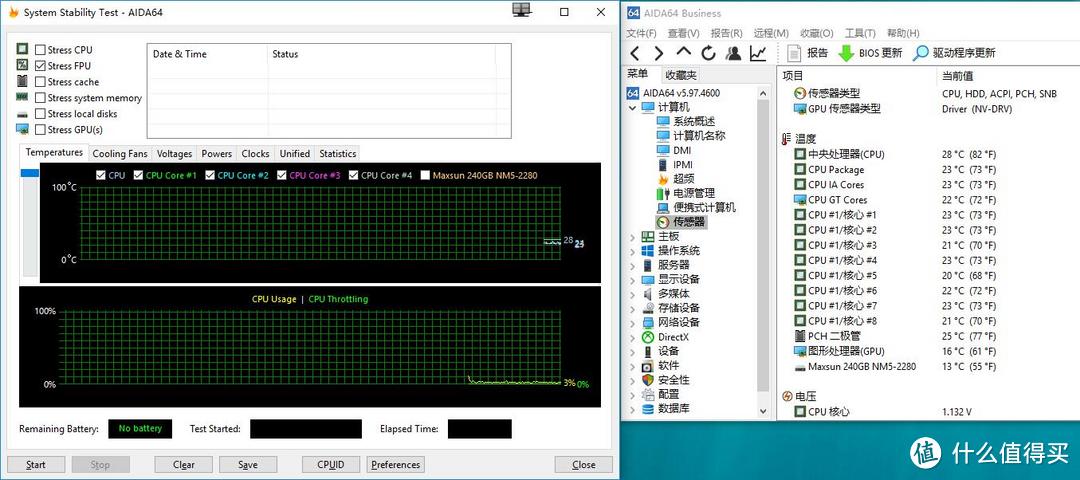
Task: Open the Preferences button
Action: coord(395,465)
